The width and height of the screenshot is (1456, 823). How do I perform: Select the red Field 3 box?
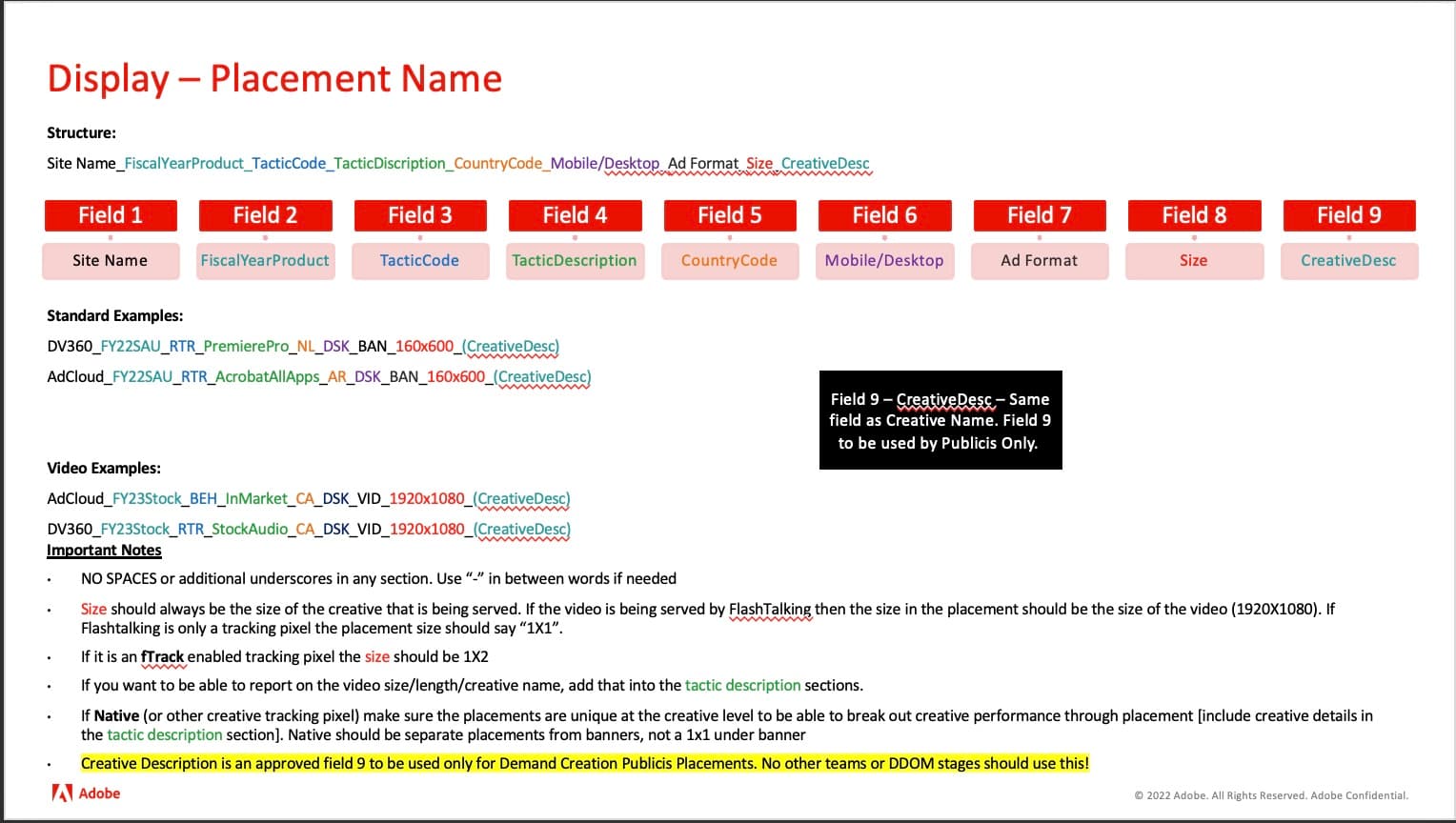pos(420,215)
